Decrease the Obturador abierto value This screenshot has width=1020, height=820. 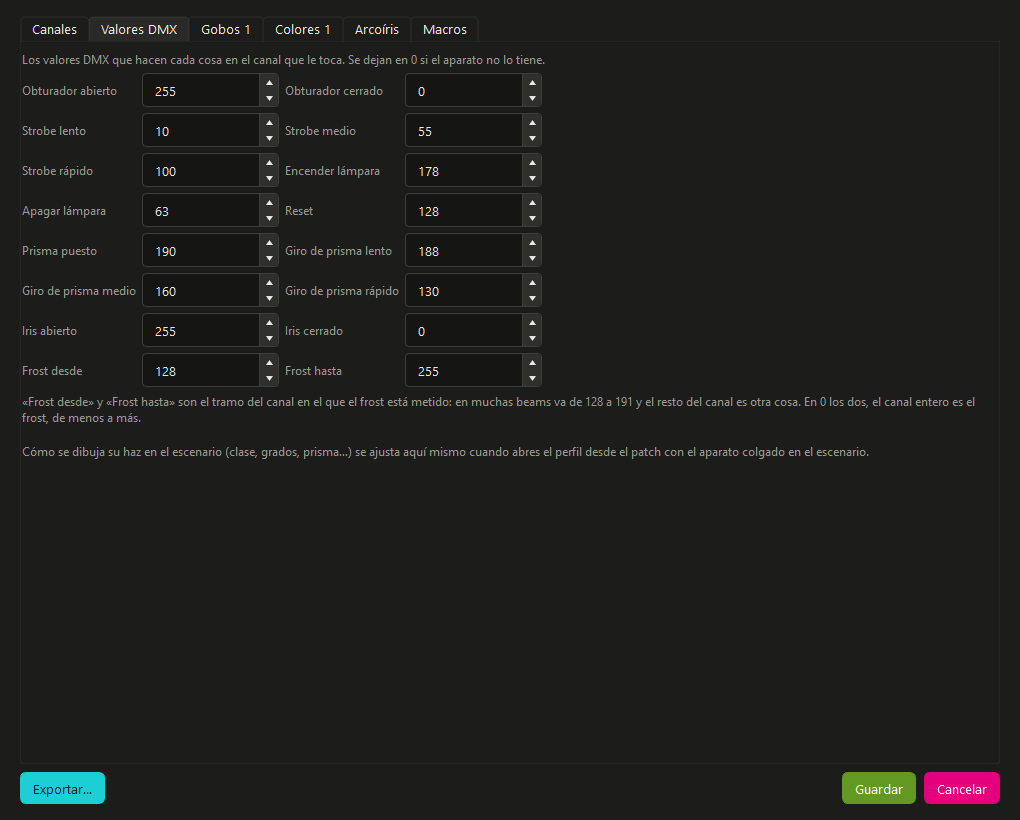[269, 98]
